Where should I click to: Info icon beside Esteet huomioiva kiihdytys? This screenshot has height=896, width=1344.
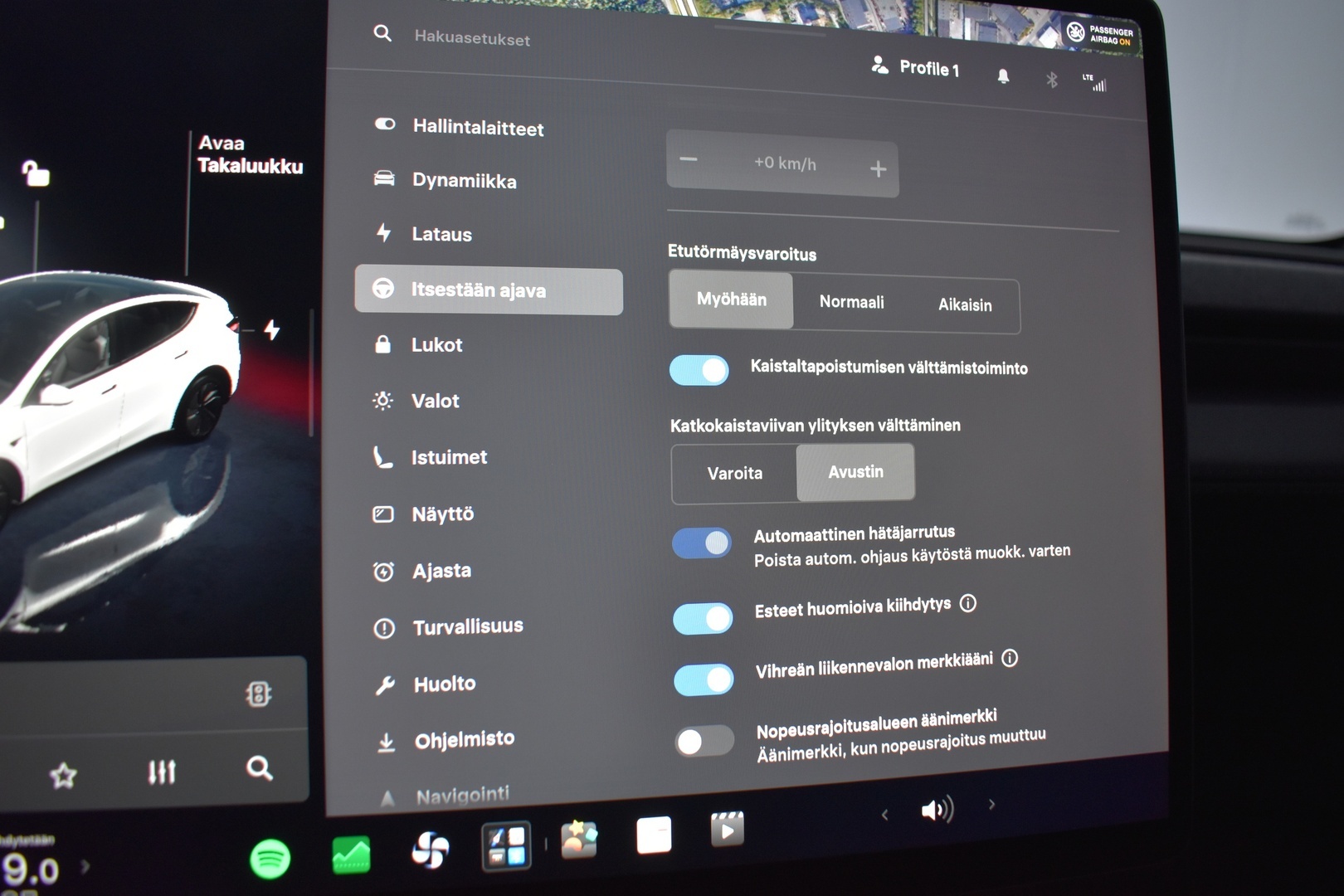(968, 603)
